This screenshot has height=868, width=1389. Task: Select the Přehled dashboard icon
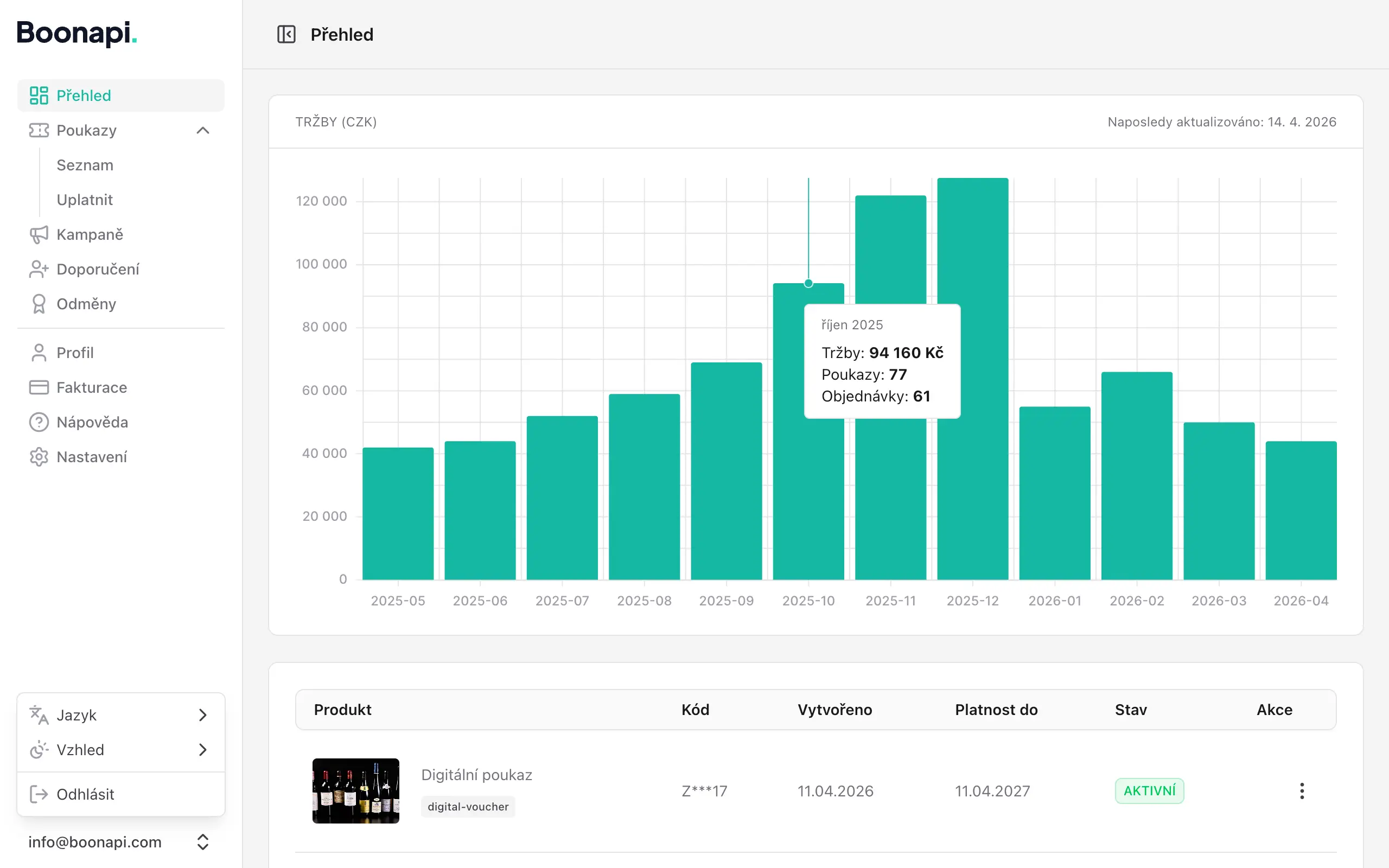tap(39, 95)
